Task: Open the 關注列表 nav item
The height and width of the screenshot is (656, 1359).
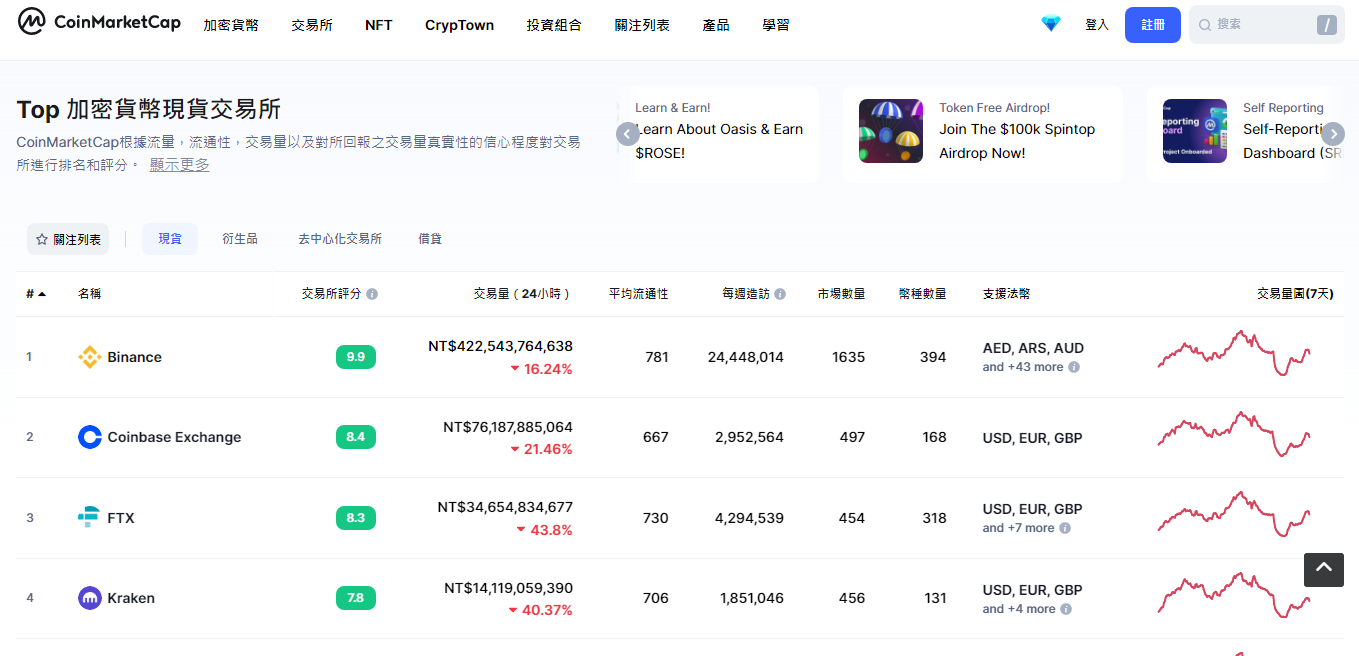Action: [x=642, y=25]
